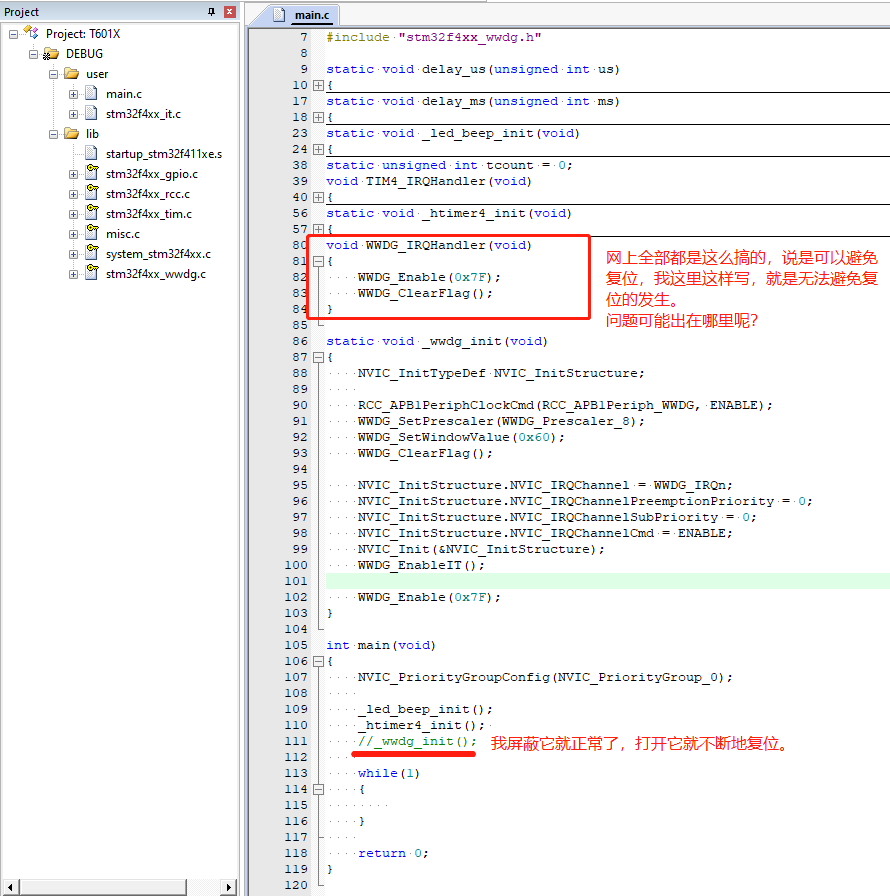Click the misc.c file icon
Screen dimensions: 890x896
92,233
